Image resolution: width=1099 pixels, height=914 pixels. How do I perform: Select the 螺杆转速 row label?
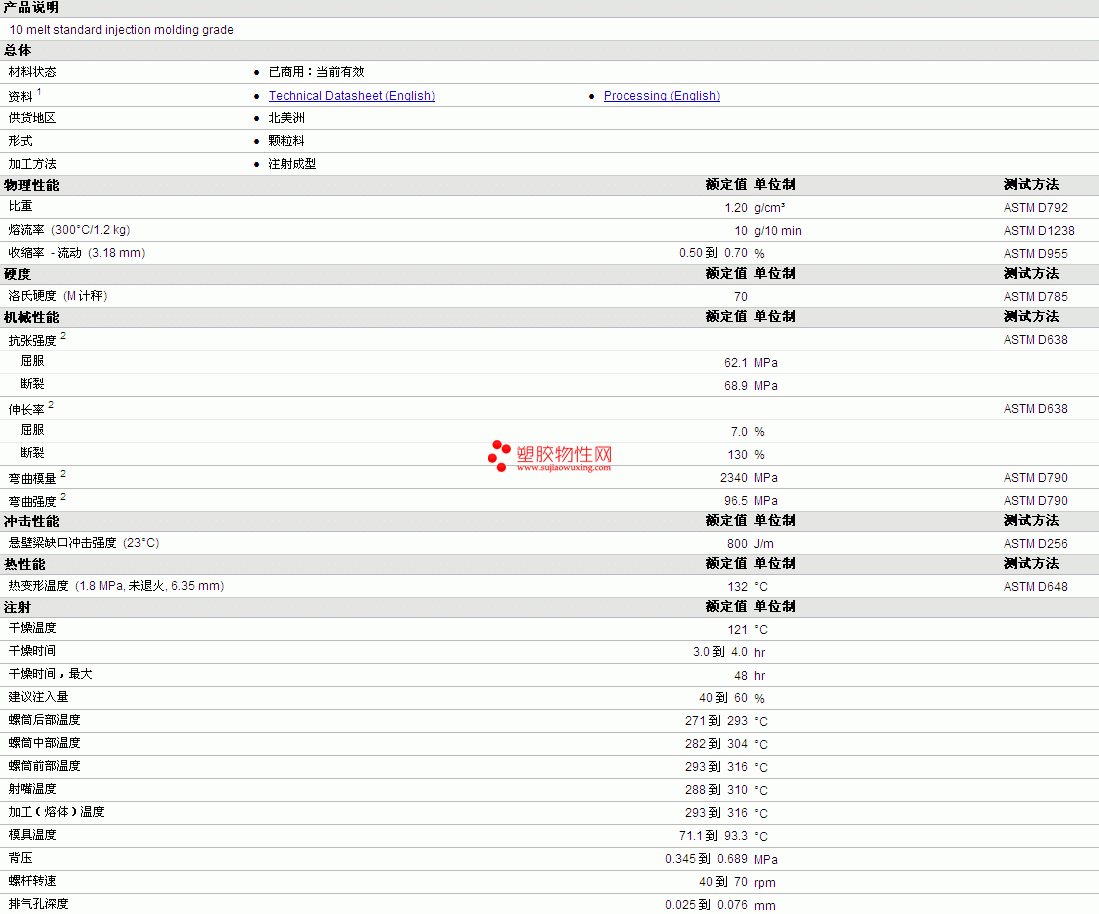(32, 881)
